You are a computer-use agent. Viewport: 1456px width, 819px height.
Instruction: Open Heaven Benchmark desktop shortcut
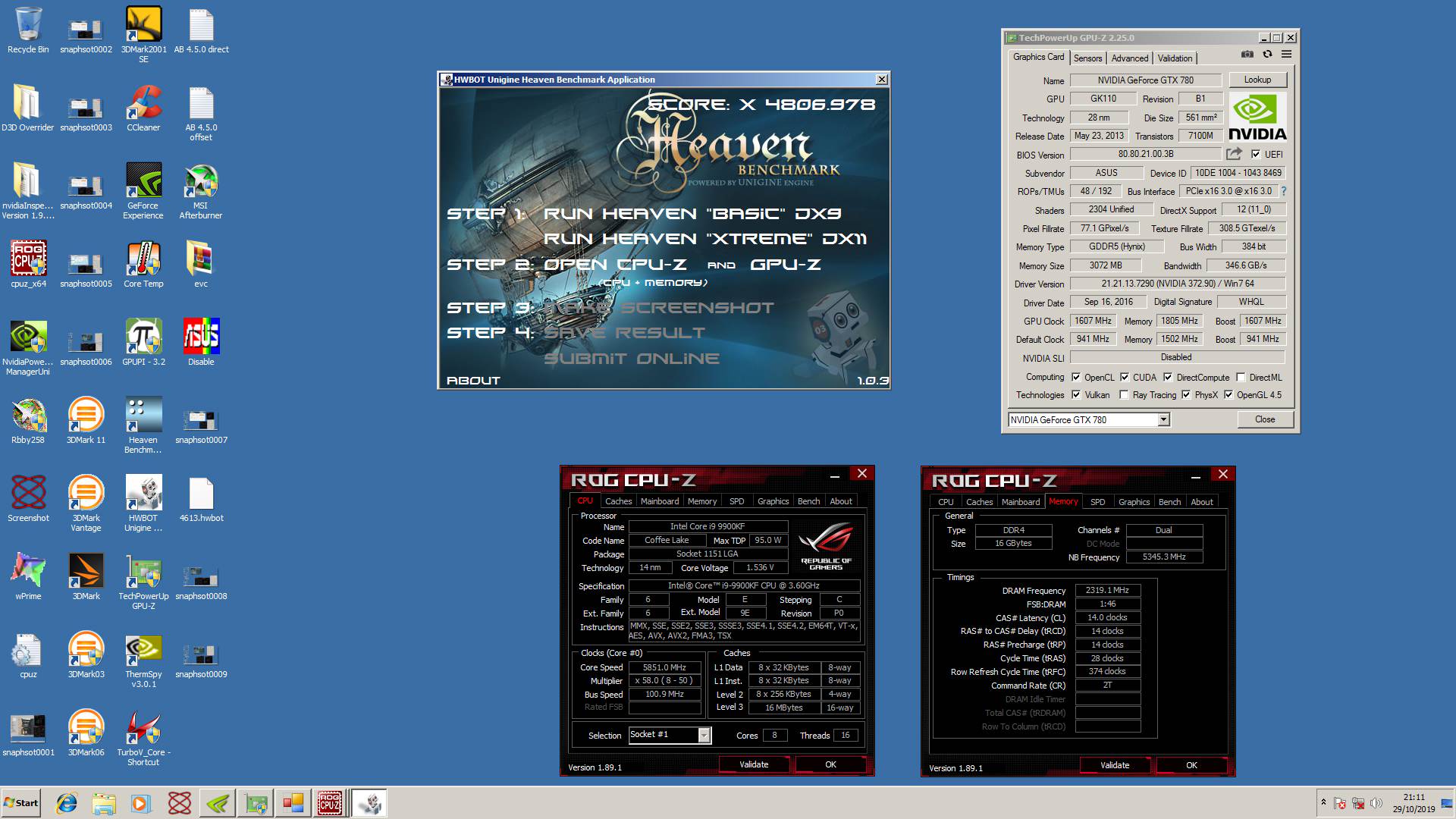pyautogui.click(x=143, y=425)
